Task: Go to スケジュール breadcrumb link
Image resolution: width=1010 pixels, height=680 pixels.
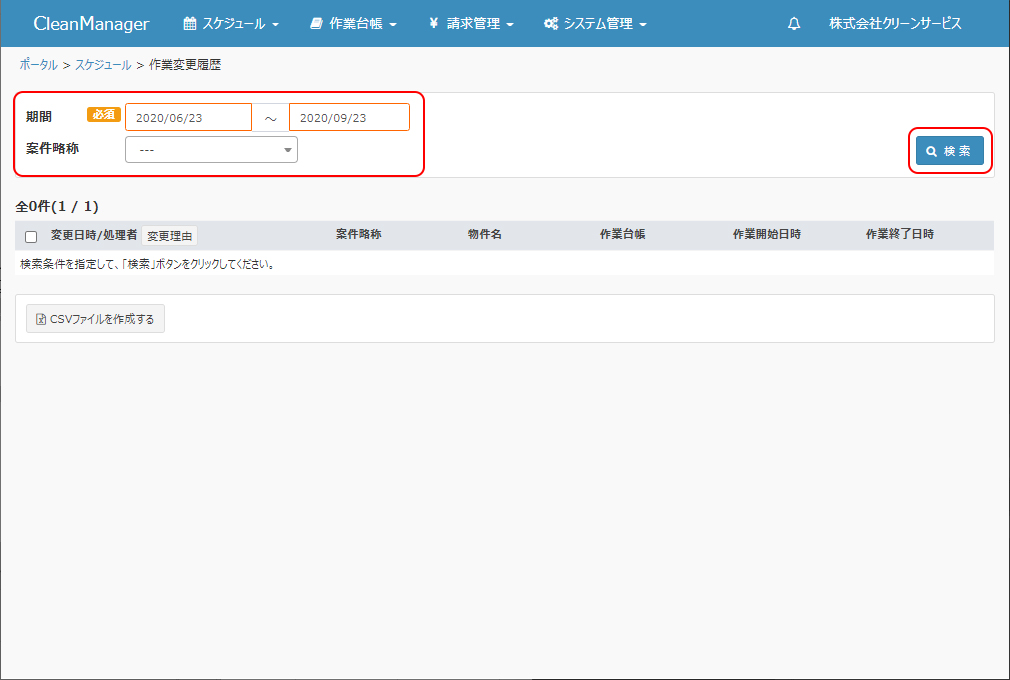Action: (103, 65)
